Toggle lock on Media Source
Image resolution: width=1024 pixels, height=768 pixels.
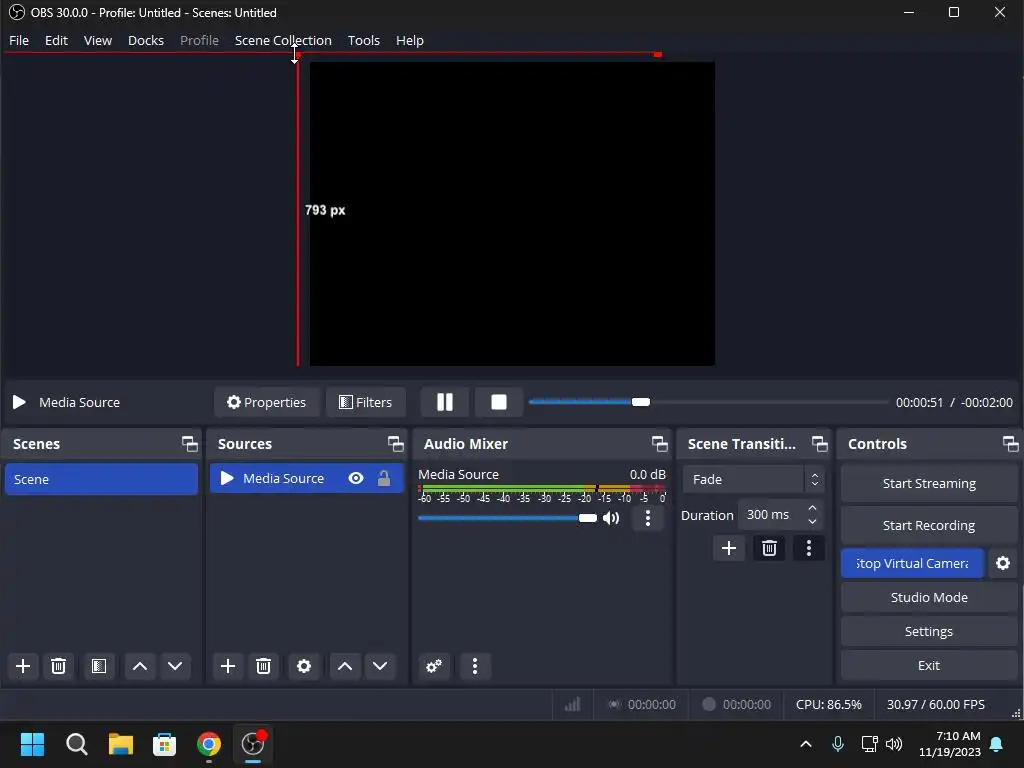[x=384, y=479]
